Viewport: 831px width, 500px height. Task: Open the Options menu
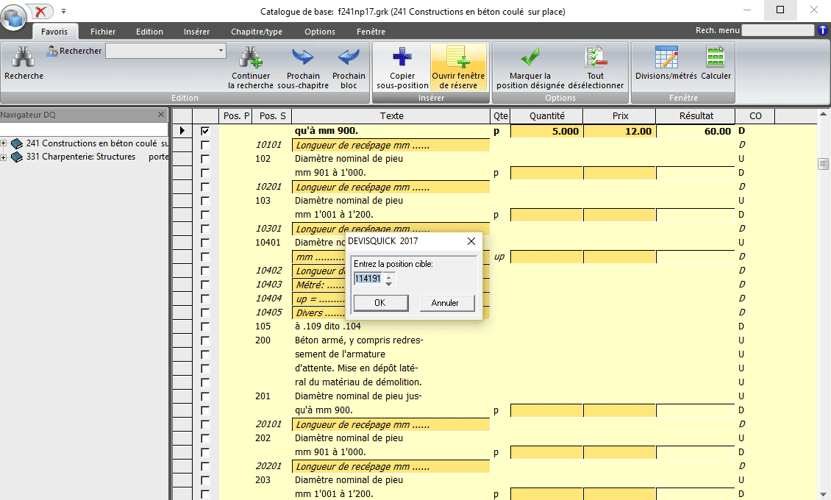[x=320, y=32]
